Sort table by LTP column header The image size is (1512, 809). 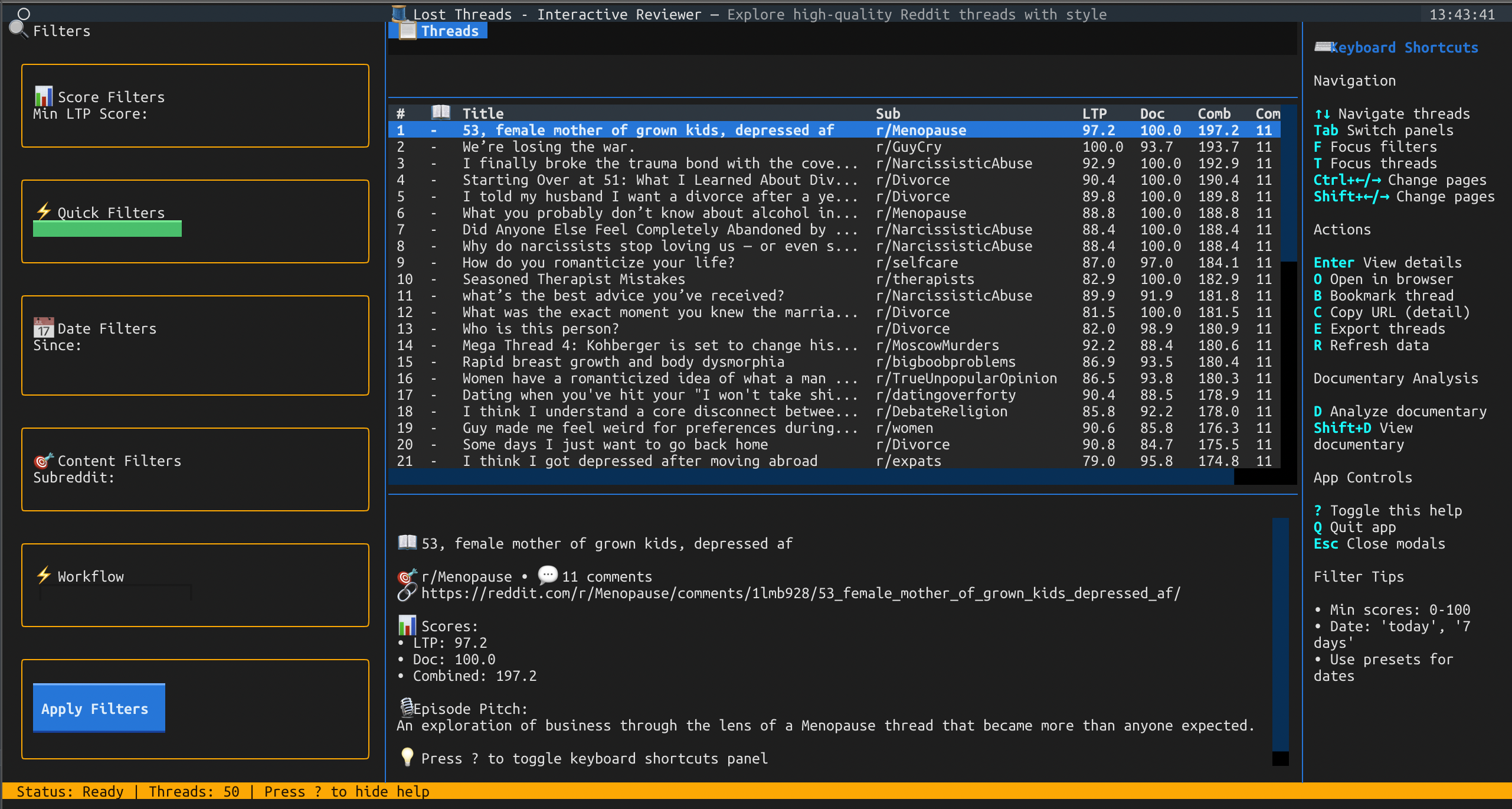point(1094,113)
